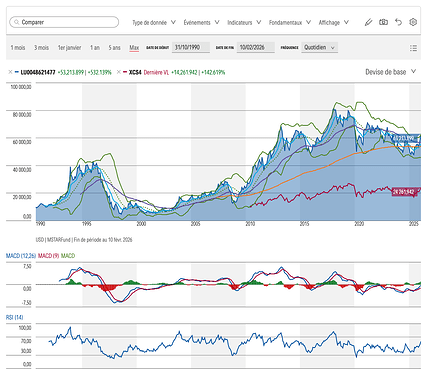Click the blue LU0048621477 legend color marker
The width and height of the screenshot is (426, 375).
[17, 72]
